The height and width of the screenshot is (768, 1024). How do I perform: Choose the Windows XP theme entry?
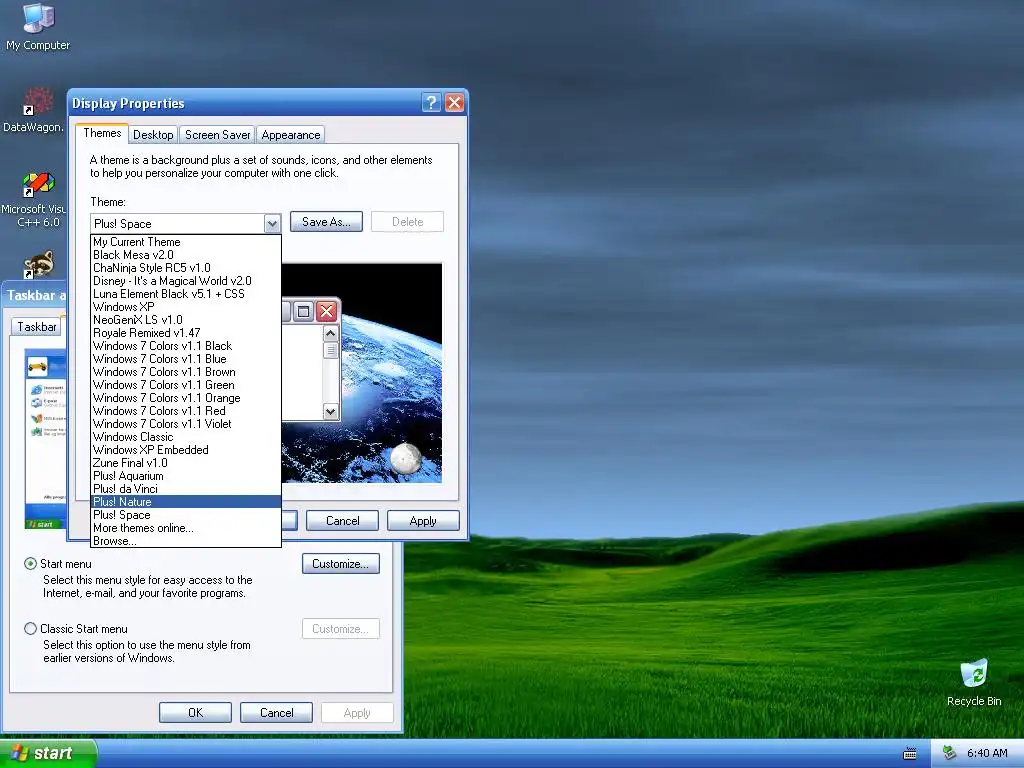[185, 307]
